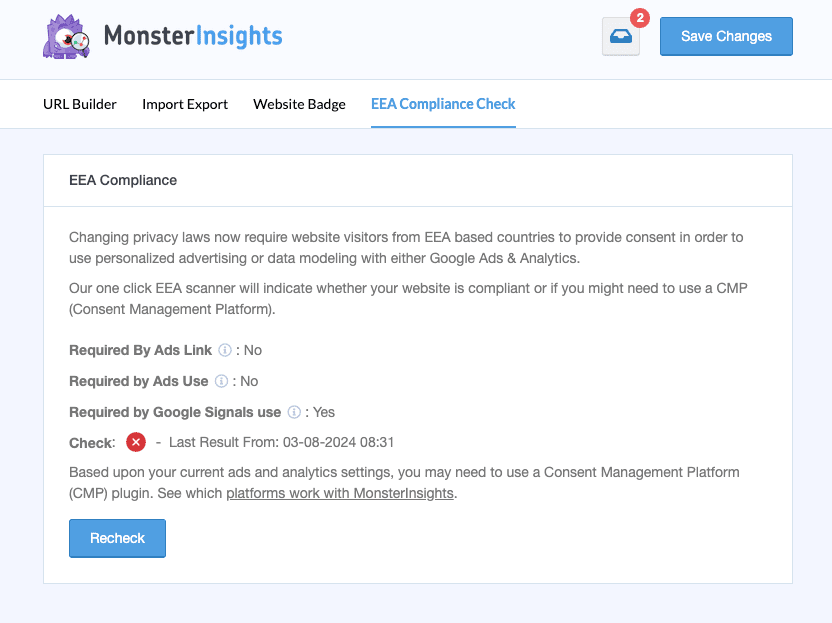Viewport: 832px width, 623px height.
Task: Click the red X compliance status icon
Action: tap(135, 442)
